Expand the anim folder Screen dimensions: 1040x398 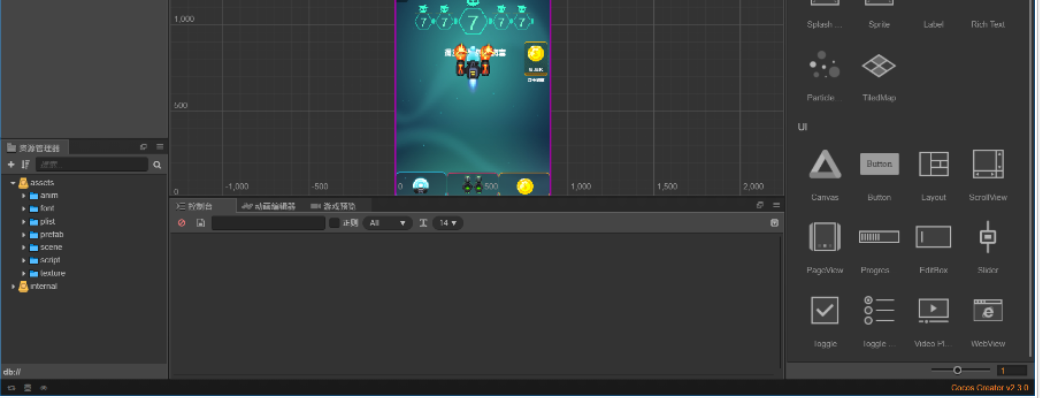click(x=24, y=196)
